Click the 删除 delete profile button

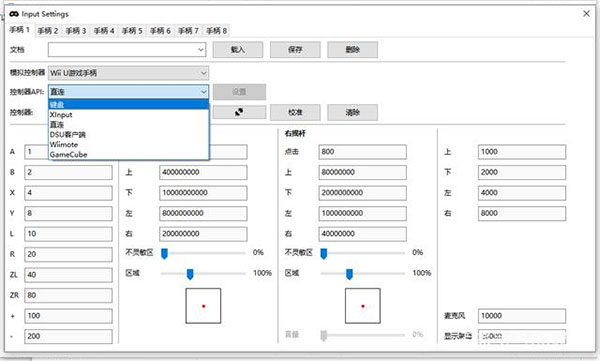point(352,50)
